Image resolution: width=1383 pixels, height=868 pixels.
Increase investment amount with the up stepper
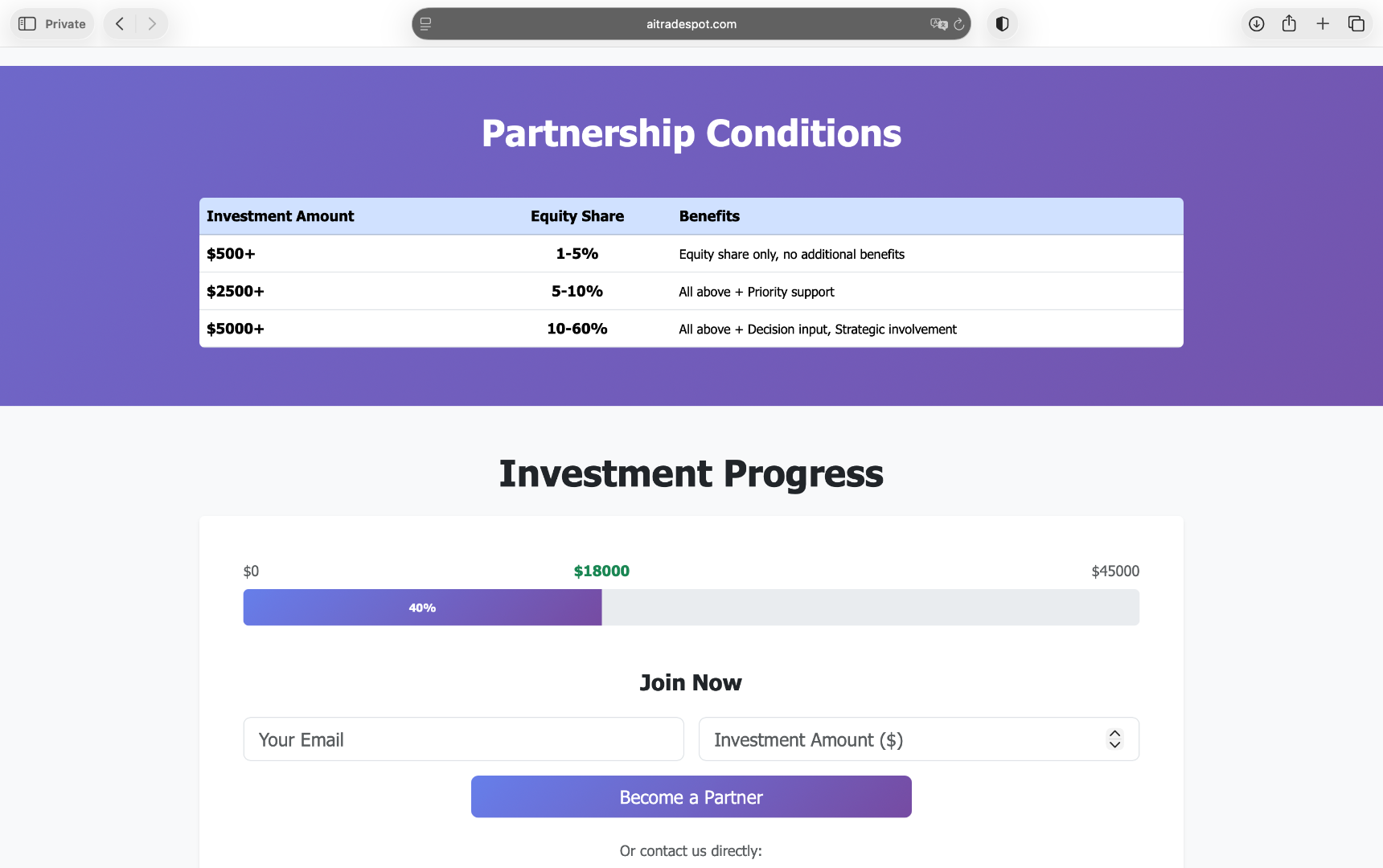(x=1114, y=733)
